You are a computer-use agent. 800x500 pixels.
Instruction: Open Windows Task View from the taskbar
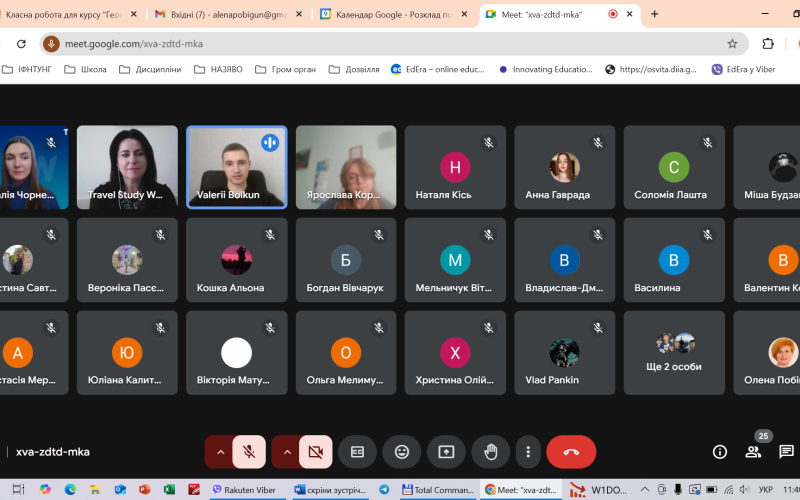pyautogui.click(x=18, y=490)
